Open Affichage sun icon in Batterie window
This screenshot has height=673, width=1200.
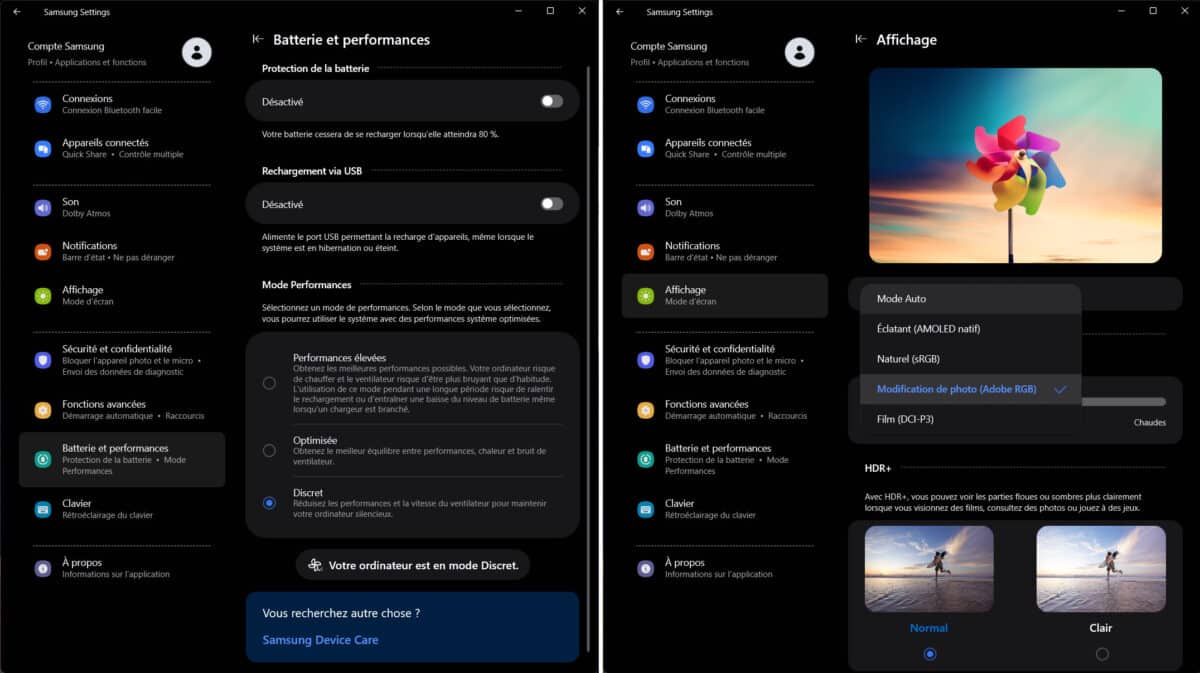43,295
